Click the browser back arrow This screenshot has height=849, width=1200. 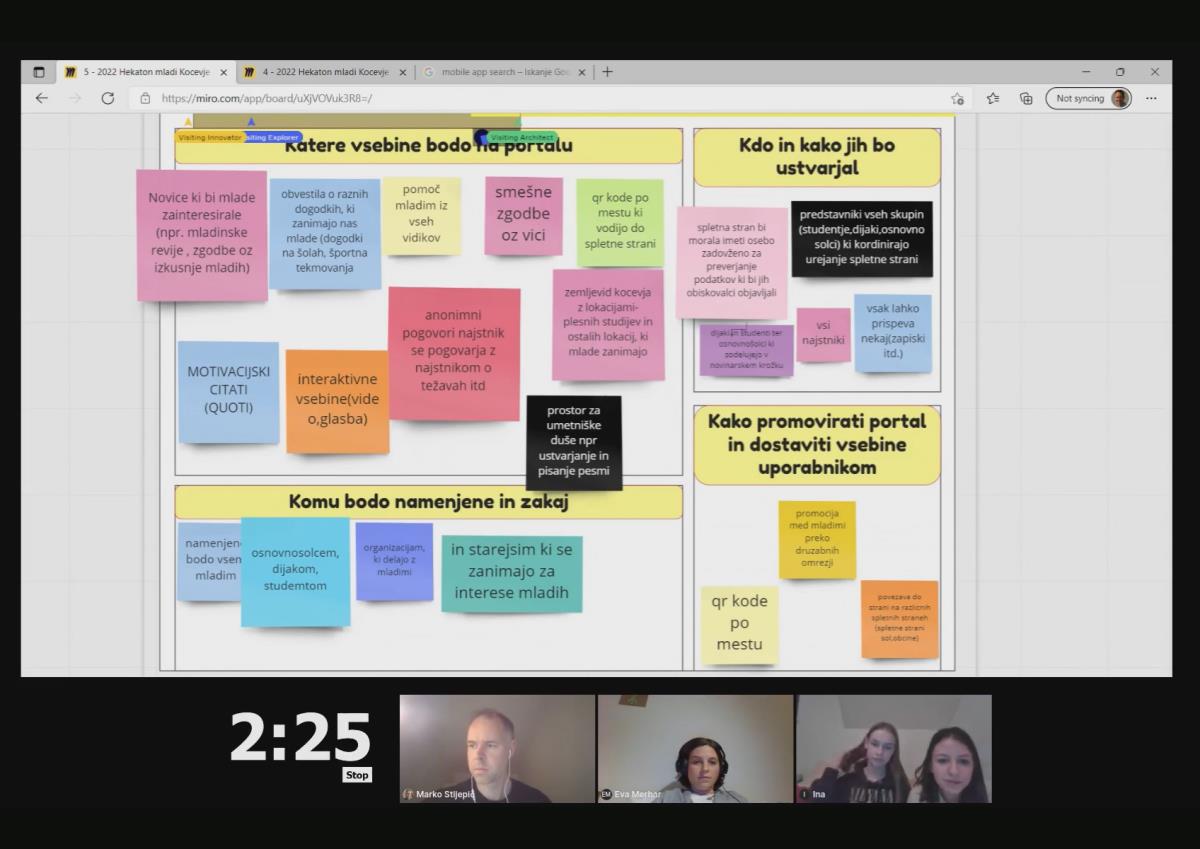click(41, 98)
